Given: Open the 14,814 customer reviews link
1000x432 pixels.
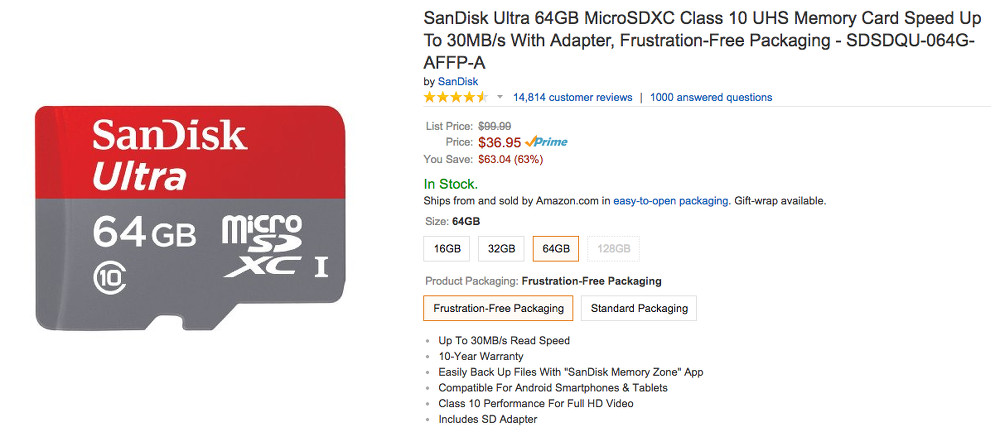Looking at the screenshot, I should pos(572,98).
